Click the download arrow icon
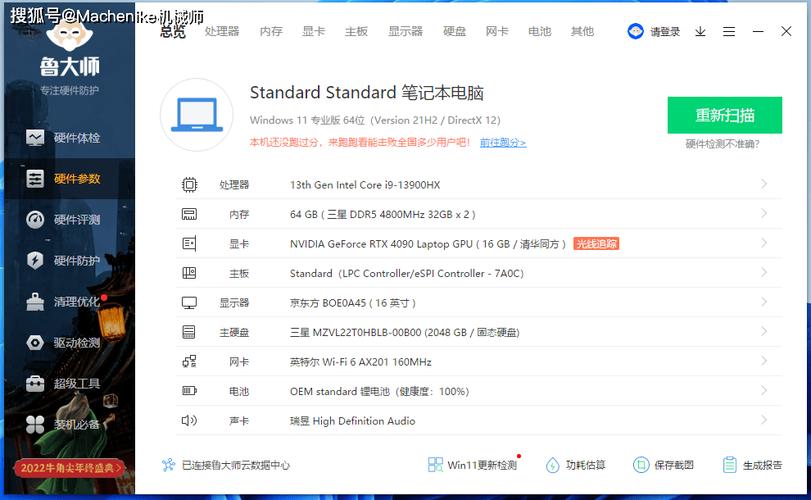 [x=700, y=32]
